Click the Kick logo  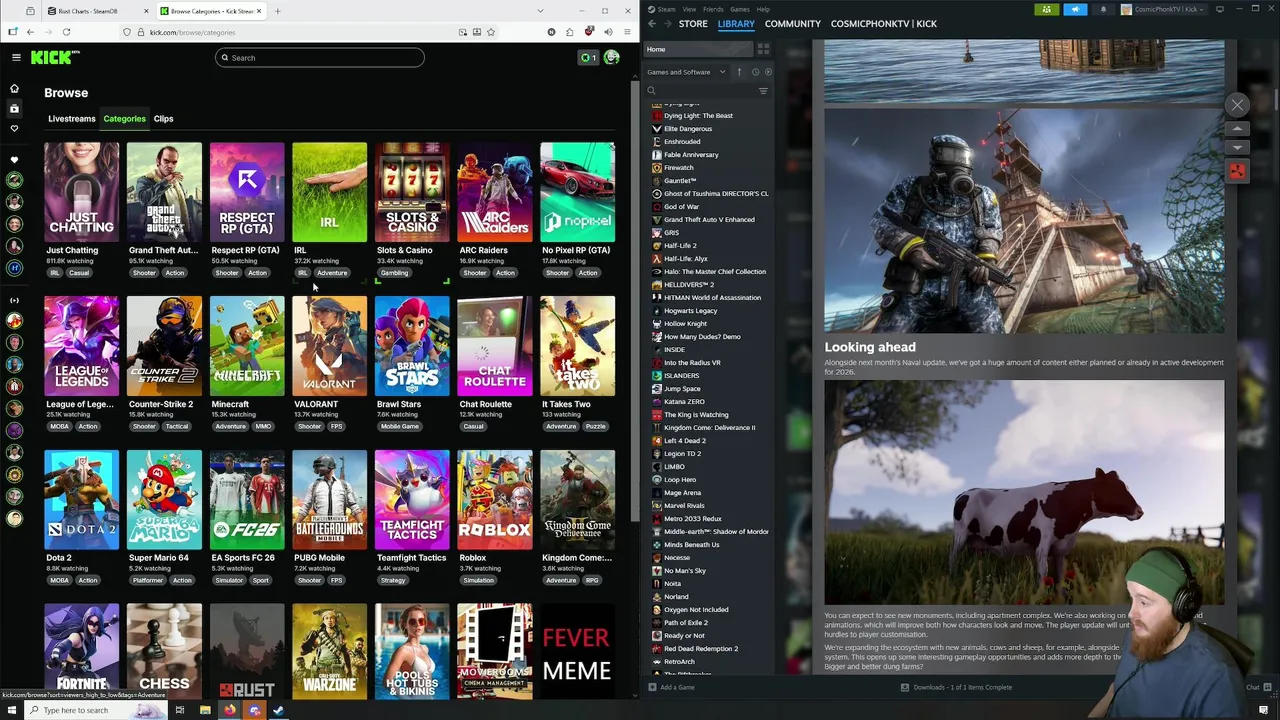coord(53,57)
